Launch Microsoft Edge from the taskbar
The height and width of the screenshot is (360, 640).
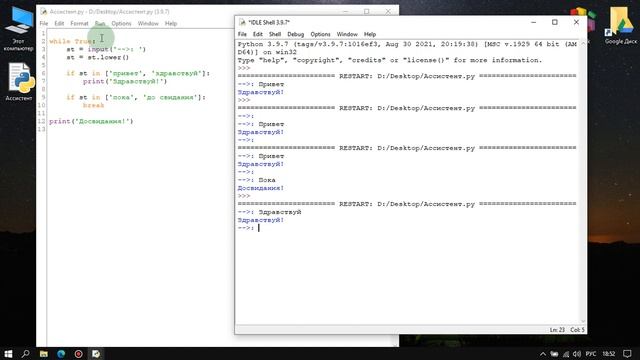click(x=61, y=353)
